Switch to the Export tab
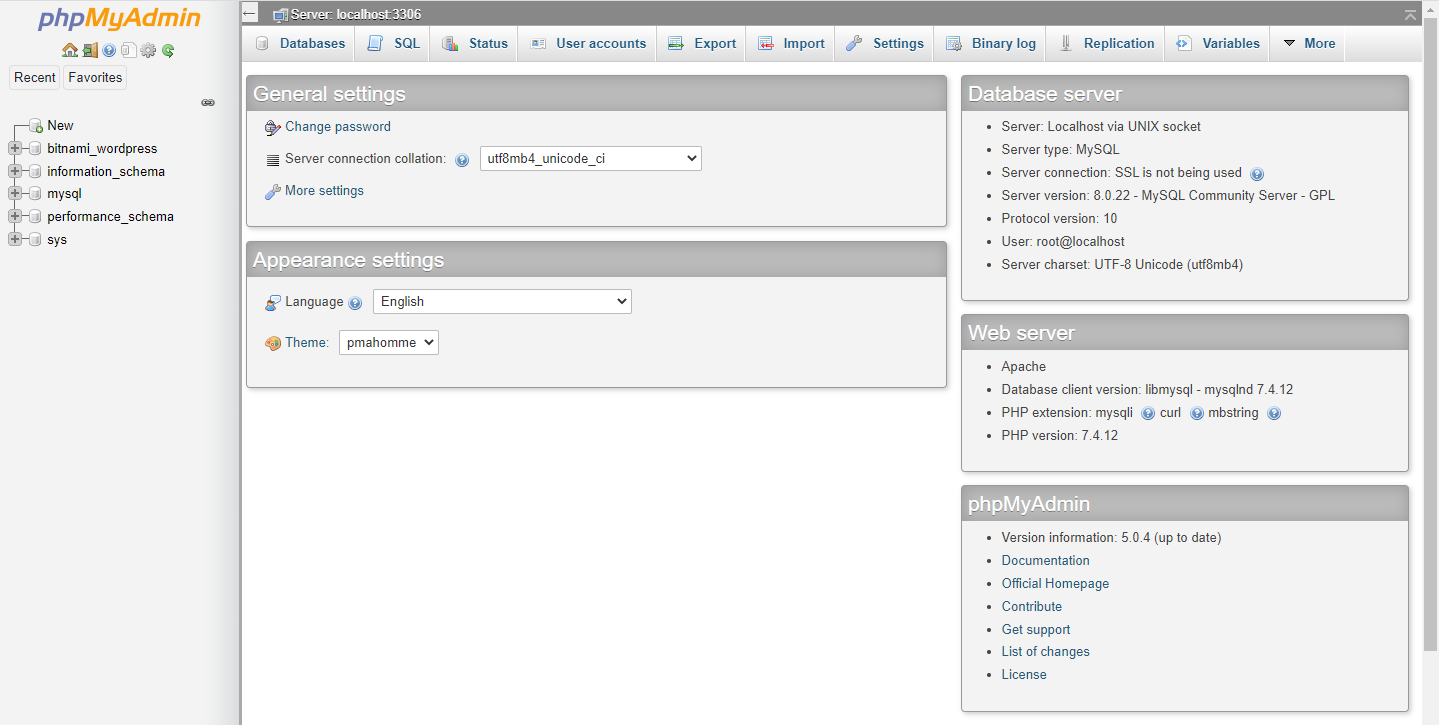This screenshot has height=725, width=1439. click(x=702, y=44)
